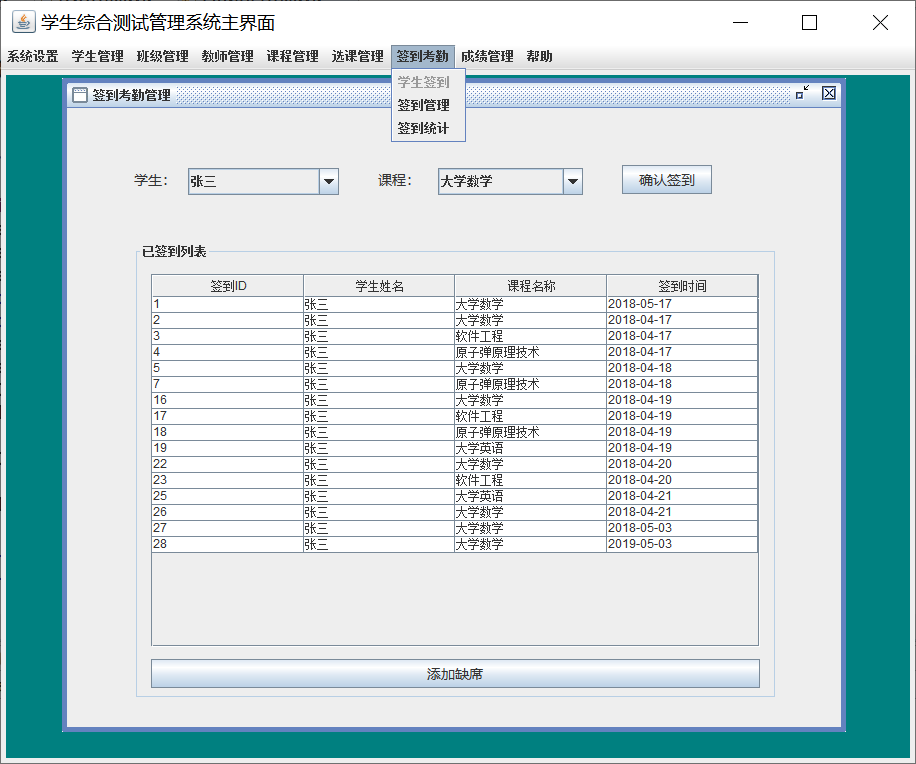Click 张三 in the row with ID 2
This screenshot has width=916, height=764.
click(316, 320)
